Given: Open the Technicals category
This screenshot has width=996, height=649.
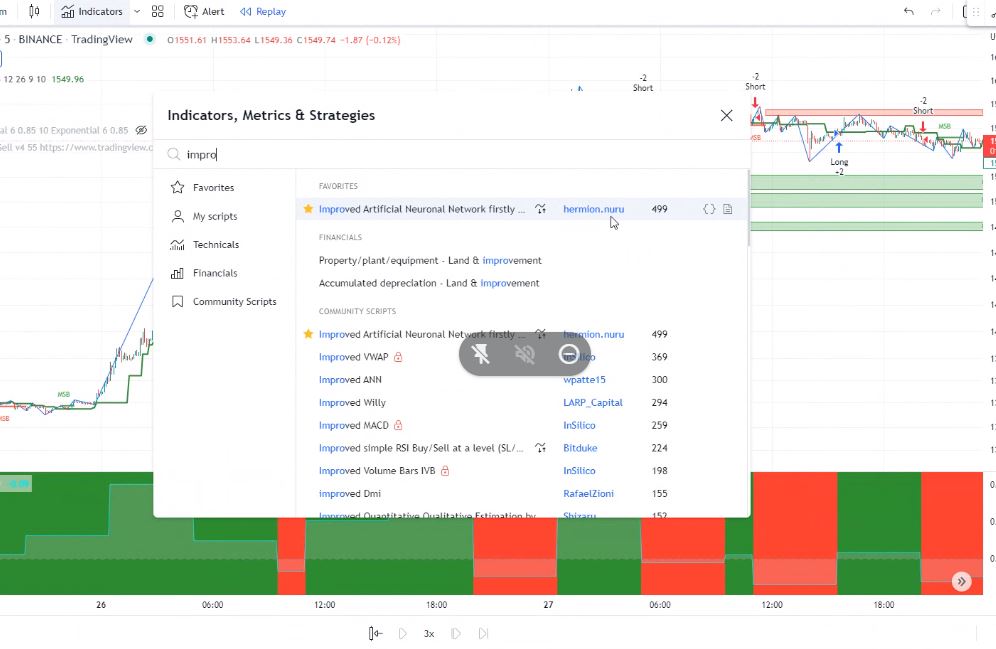Looking at the screenshot, I should point(215,245).
